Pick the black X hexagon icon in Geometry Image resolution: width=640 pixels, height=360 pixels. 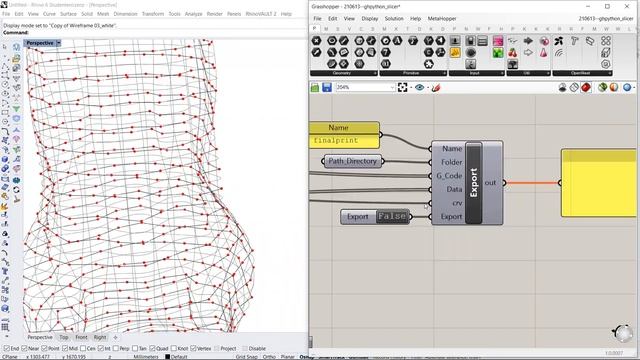(x=316, y=41)
